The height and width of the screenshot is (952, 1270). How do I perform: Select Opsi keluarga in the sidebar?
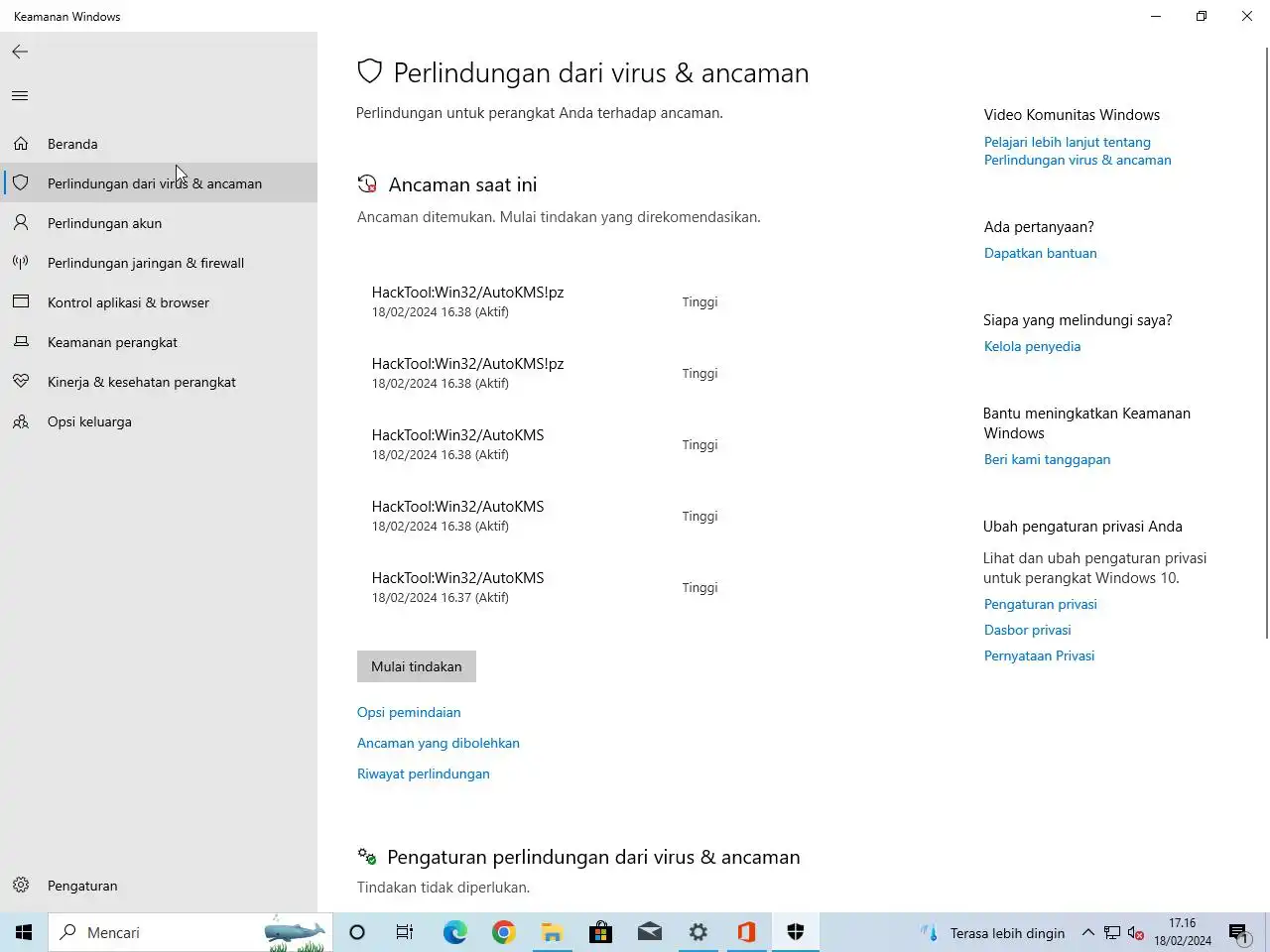tap(159, 421)
